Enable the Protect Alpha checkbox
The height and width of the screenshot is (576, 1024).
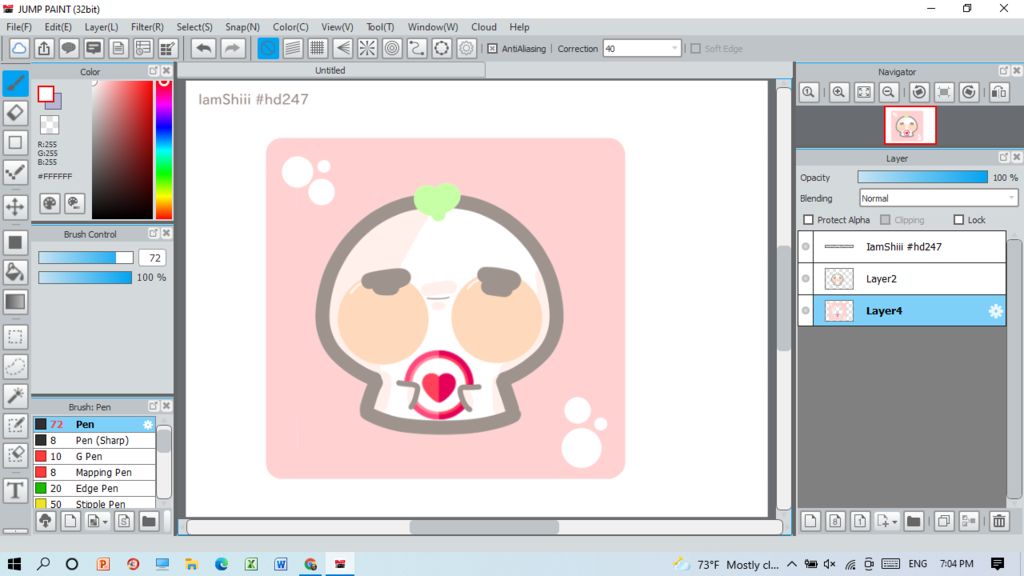pos(808,219)
